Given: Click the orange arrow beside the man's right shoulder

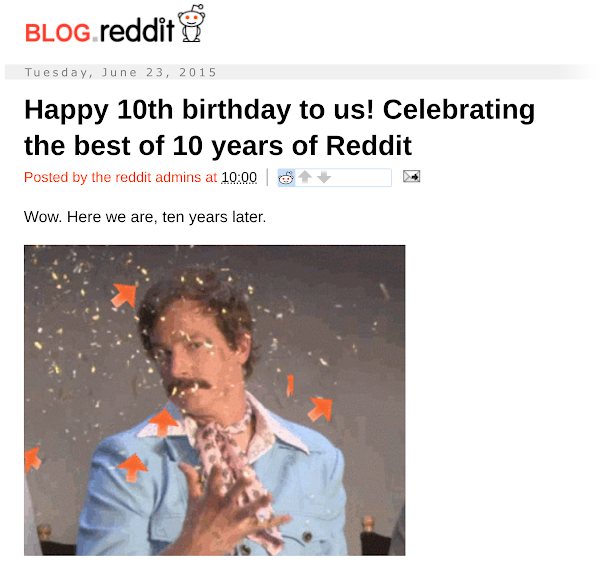Looking at the screenshot, I should (320, 409).
